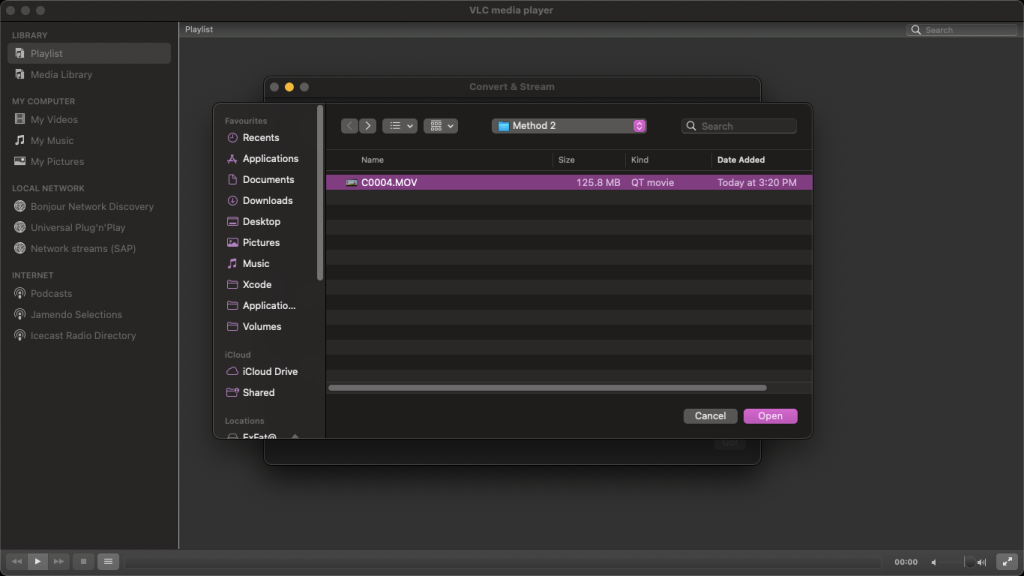Open the list view options dropdown
Screen dimensions: 1024x576
[x=400, y=125]
